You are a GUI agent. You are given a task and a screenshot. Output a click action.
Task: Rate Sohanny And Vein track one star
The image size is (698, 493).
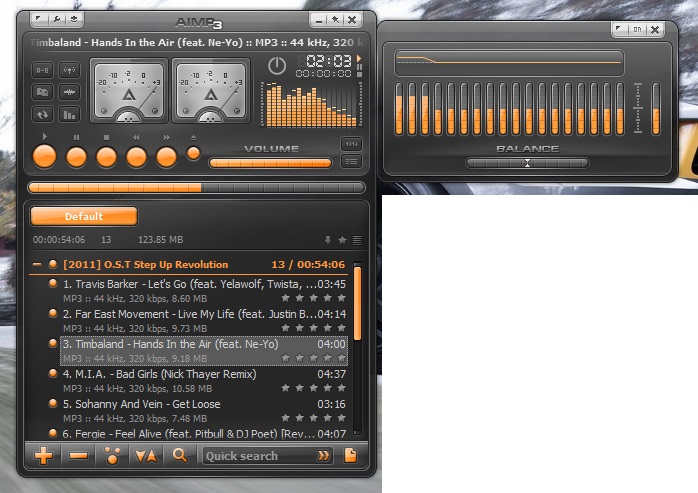[285, 418]
